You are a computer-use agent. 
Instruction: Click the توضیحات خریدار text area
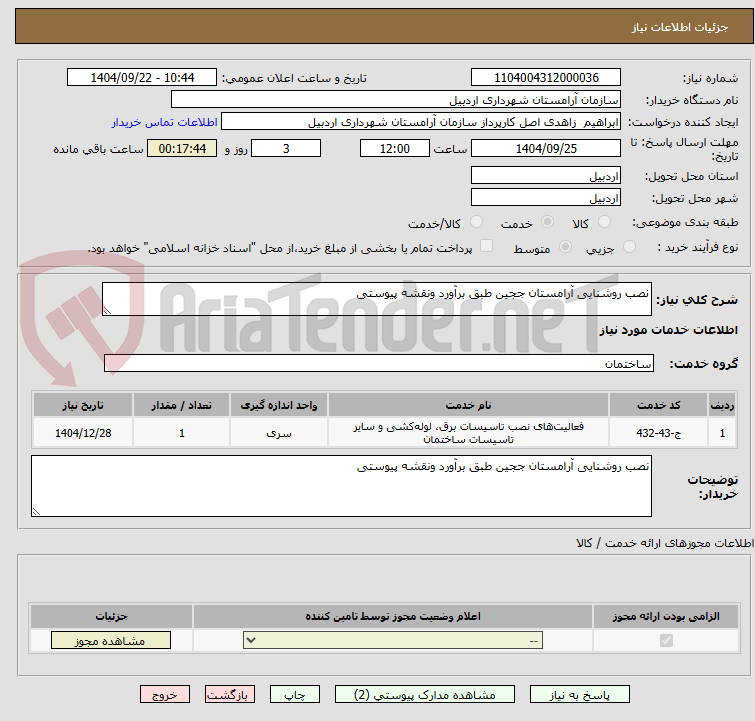click(341, 486)
